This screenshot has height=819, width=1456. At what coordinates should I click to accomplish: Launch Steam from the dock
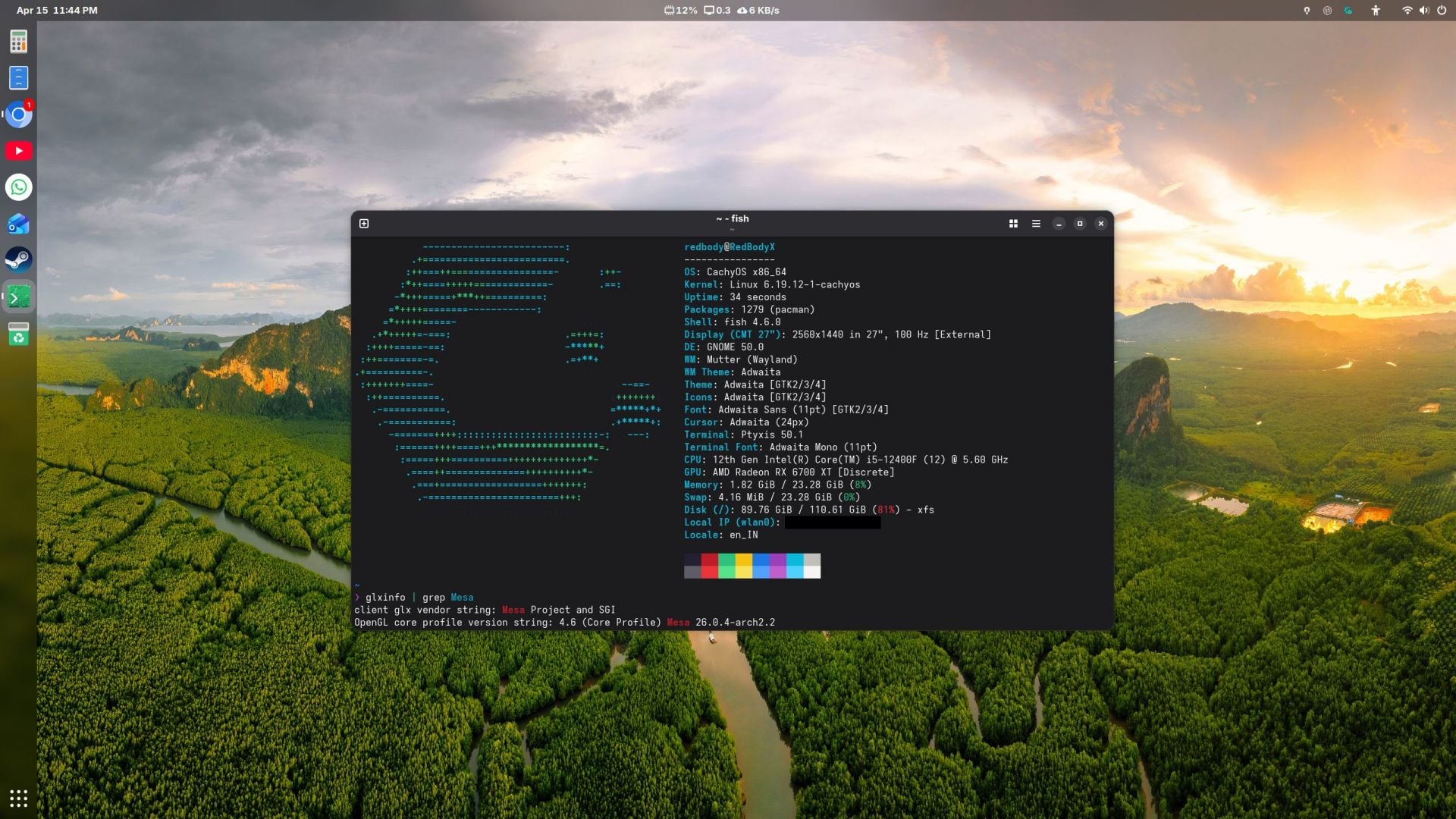[18, 260]
